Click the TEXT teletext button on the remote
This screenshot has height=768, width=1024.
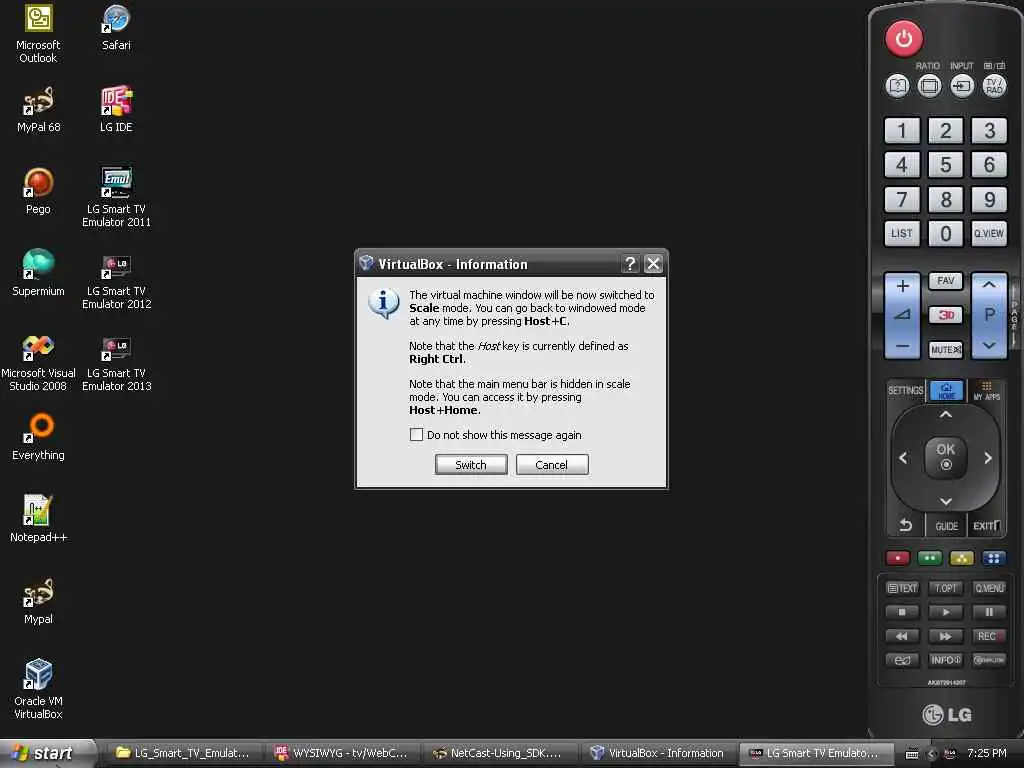902,588
